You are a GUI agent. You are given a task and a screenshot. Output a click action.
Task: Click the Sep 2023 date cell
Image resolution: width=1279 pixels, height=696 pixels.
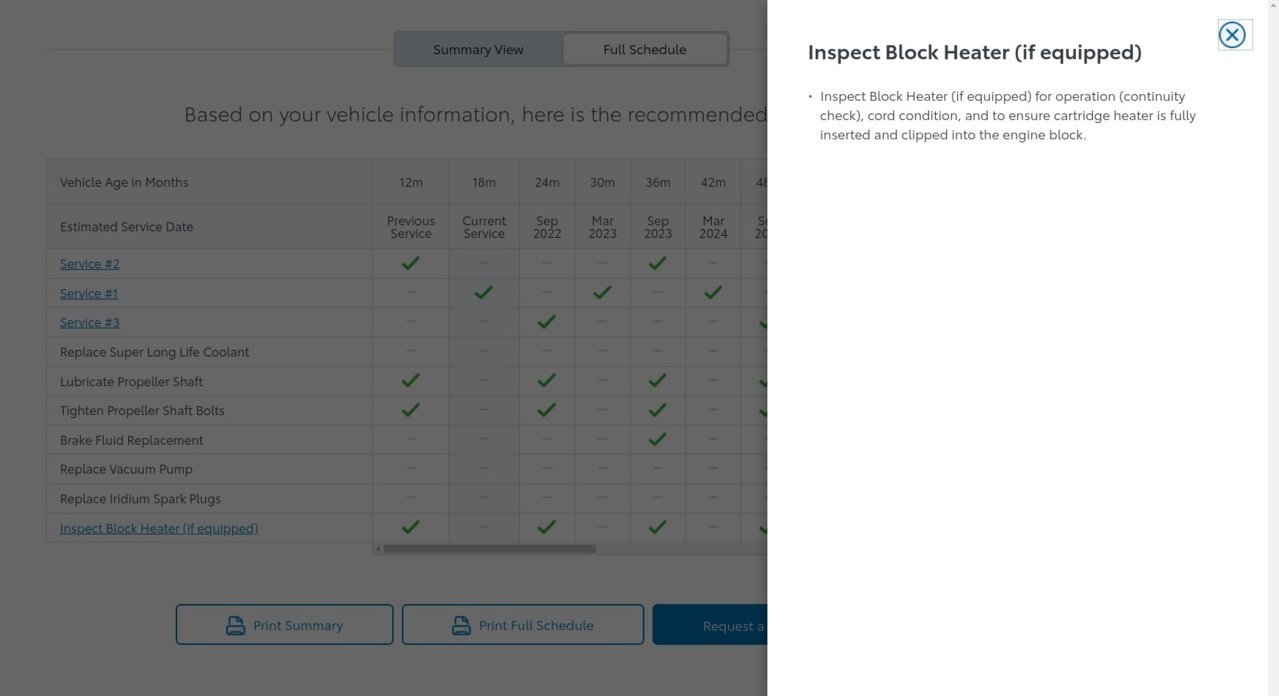click(657, 227)
